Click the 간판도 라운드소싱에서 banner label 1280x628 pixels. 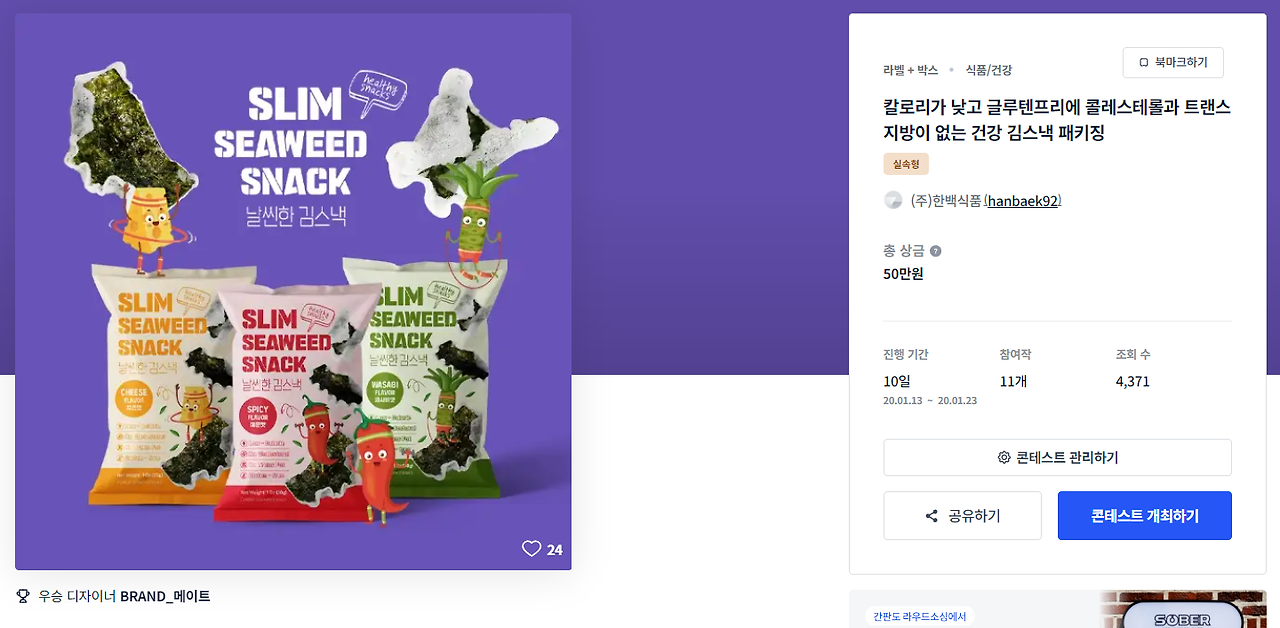pos(920,617)
